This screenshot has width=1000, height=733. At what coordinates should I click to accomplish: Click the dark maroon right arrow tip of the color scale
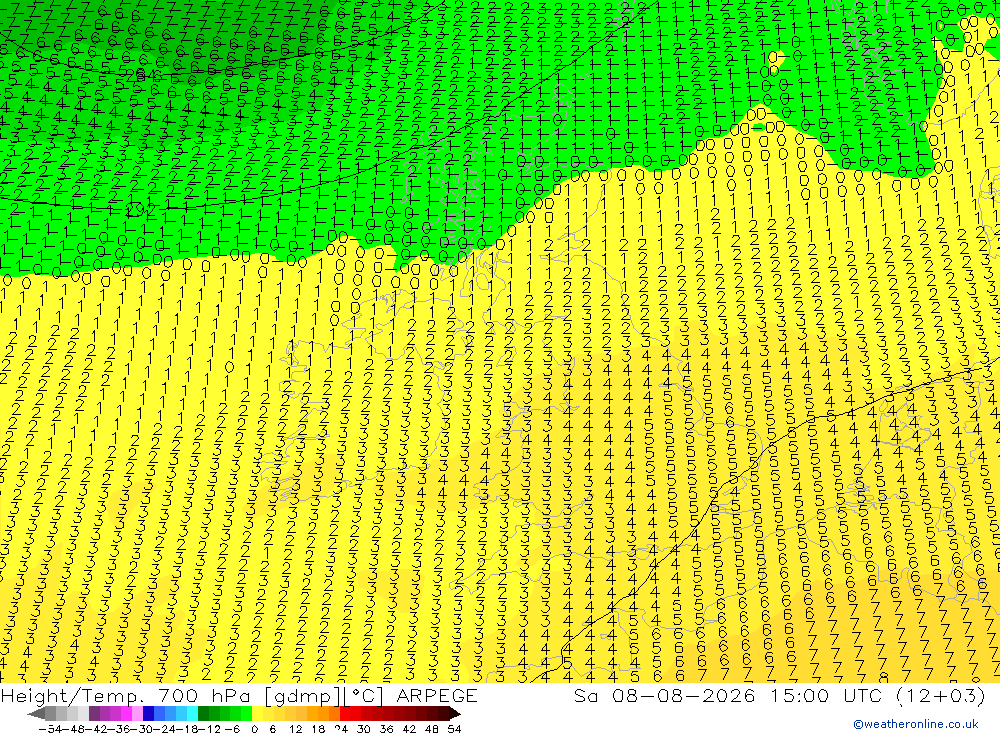click(455, 713)
